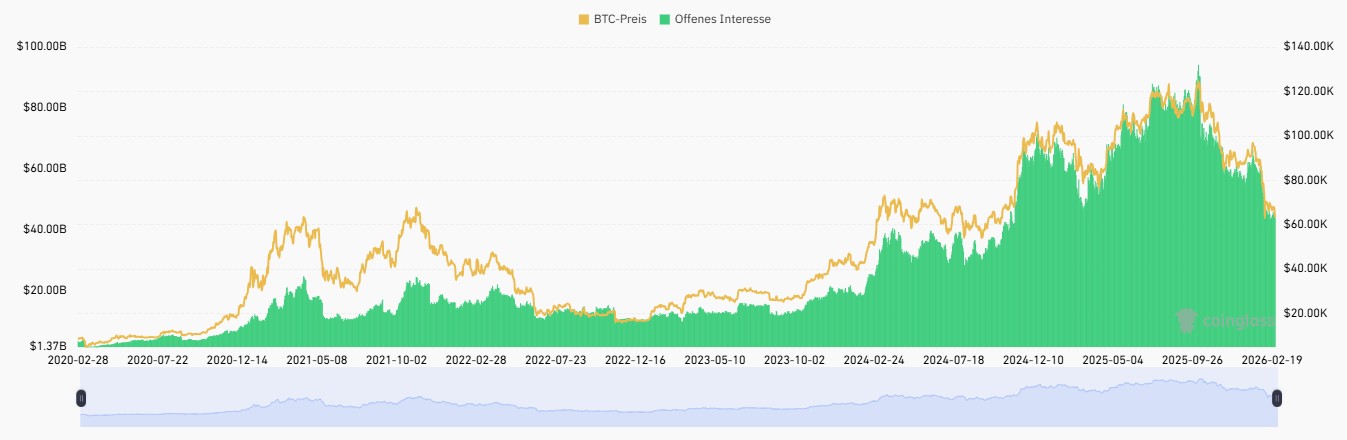
Task: Click the middle of the range navigator
Action: pos(678,398)
